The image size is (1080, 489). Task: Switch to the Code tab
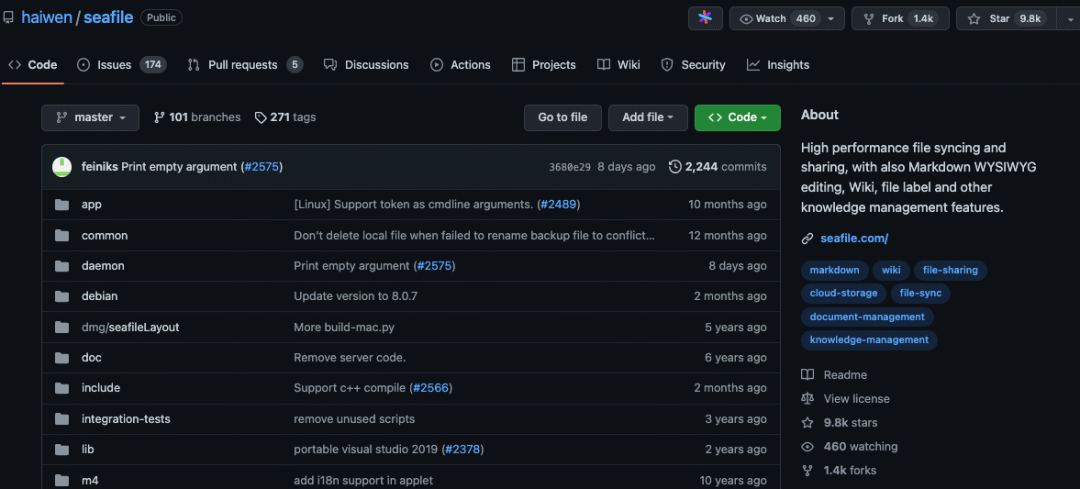32,65
